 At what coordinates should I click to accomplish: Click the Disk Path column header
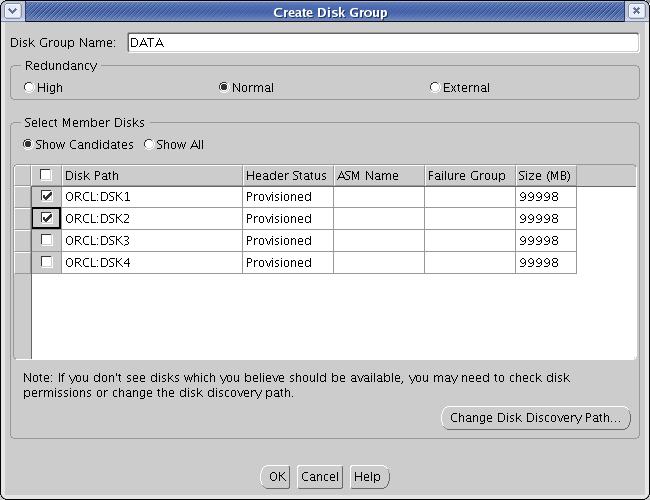(x=151, y=176)
